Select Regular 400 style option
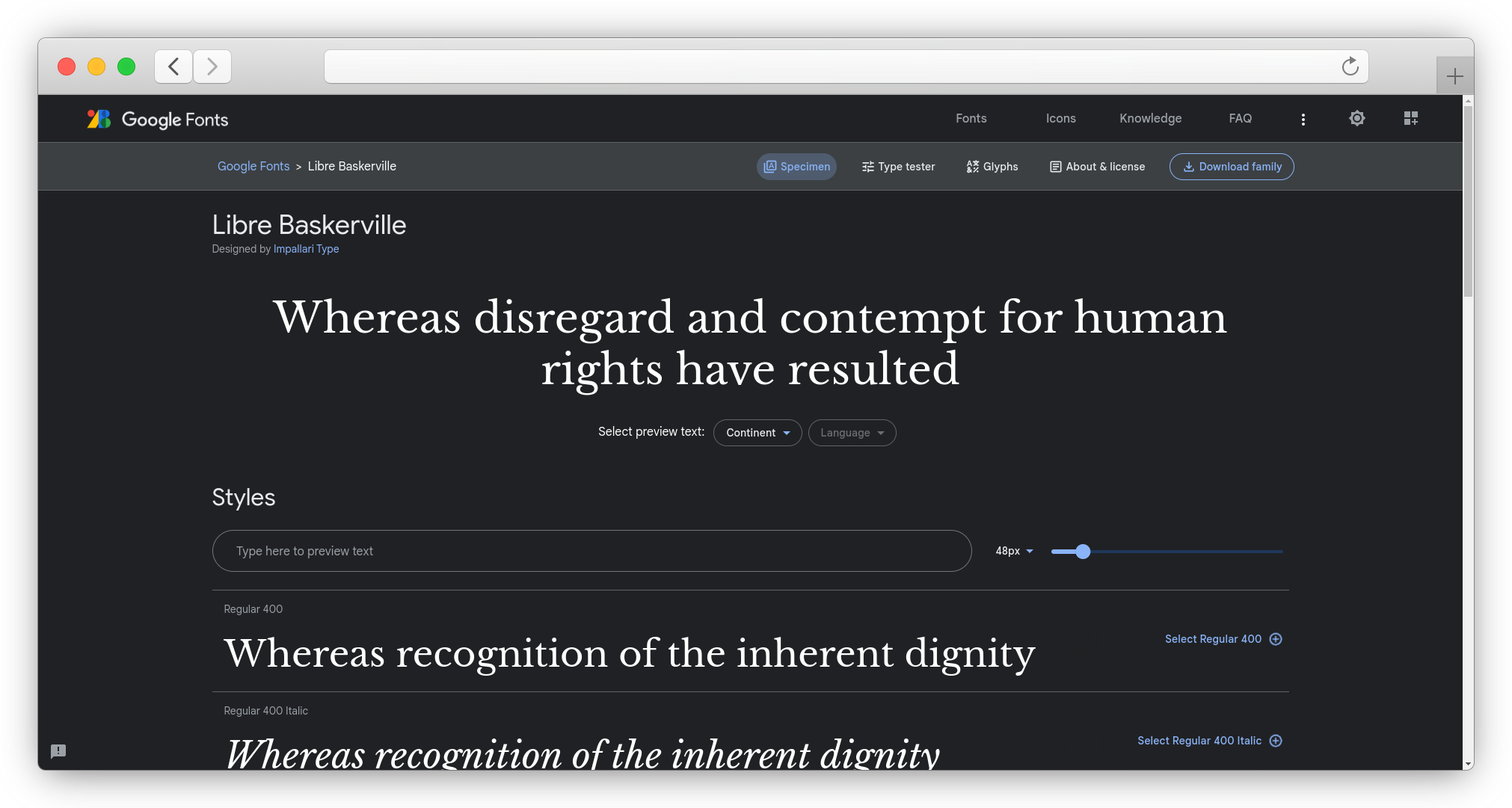The height and width of the screenshot is (808, 1512). [1222, 639]
